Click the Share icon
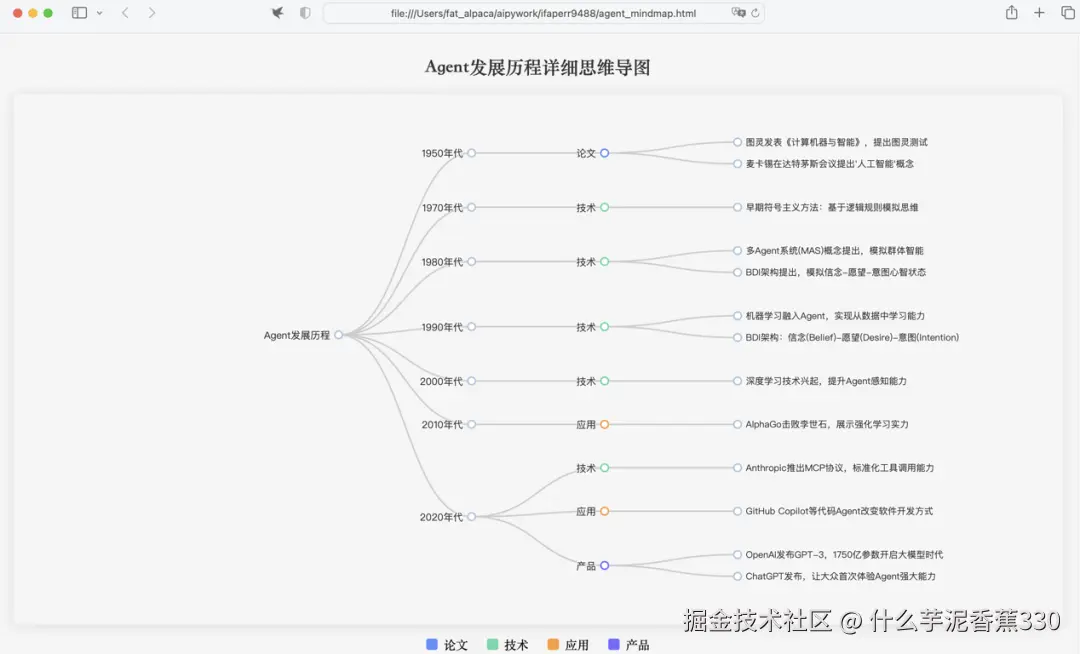 [1013, 14]
